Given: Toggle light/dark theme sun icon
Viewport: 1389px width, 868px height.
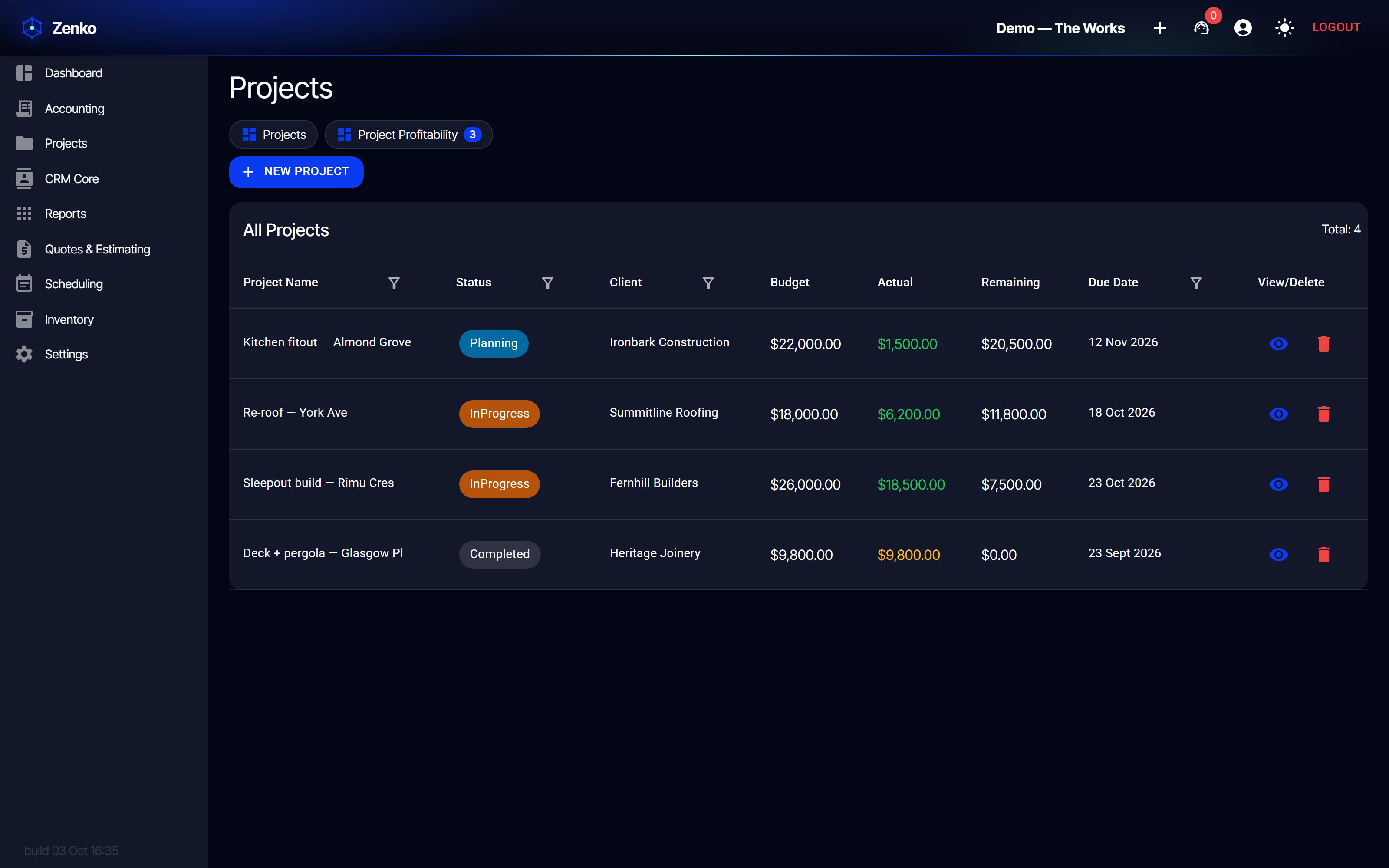Looking at the screenshot, I should point(1284,27).
